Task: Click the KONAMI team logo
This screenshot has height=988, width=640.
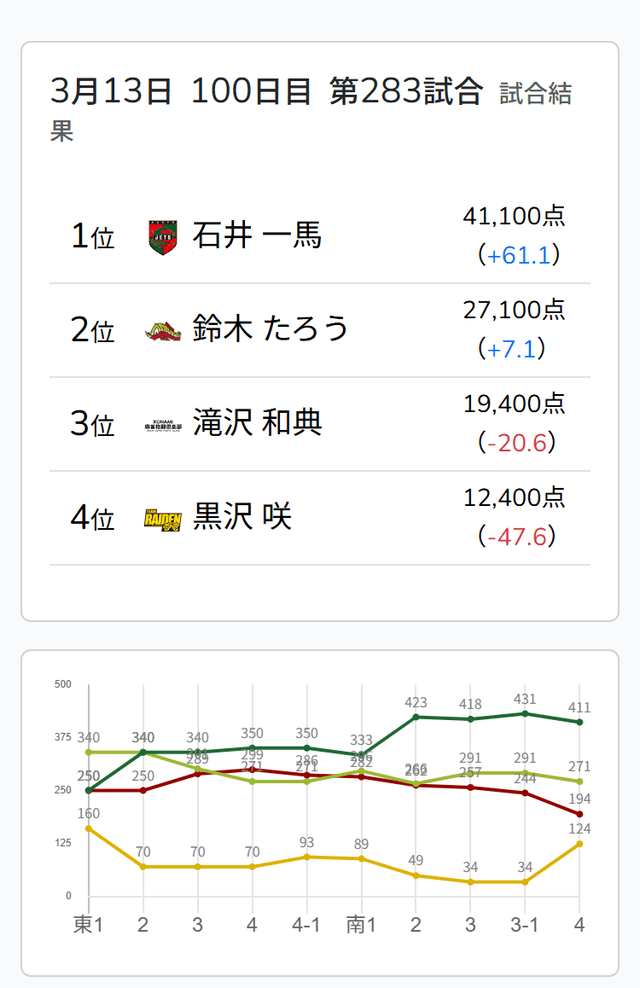Action: click(161, 425)
